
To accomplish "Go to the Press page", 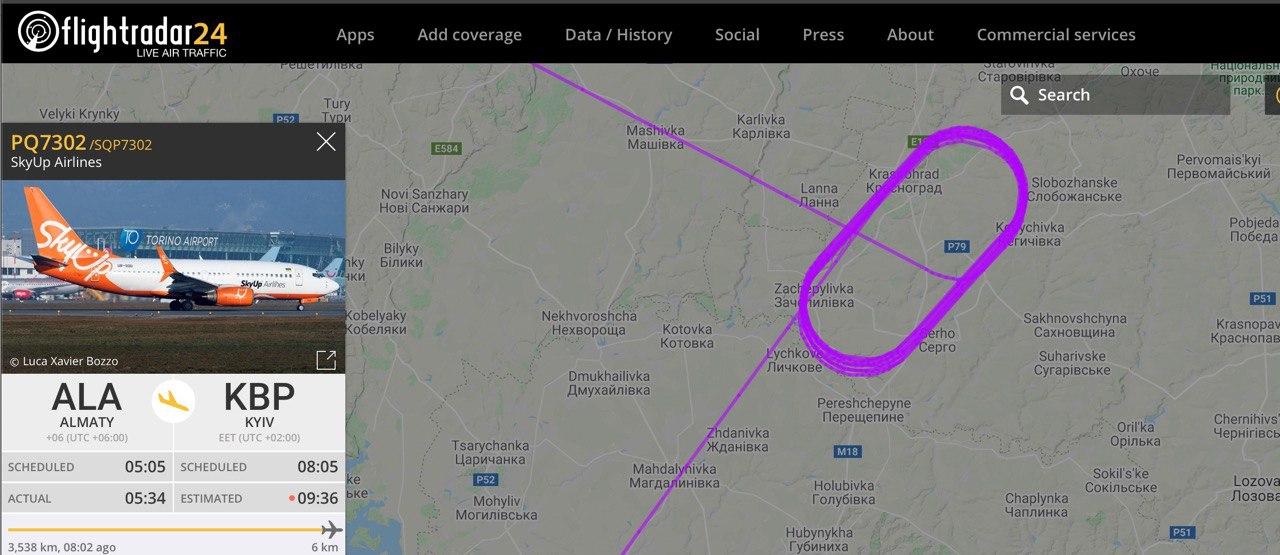I will [823, 35].
